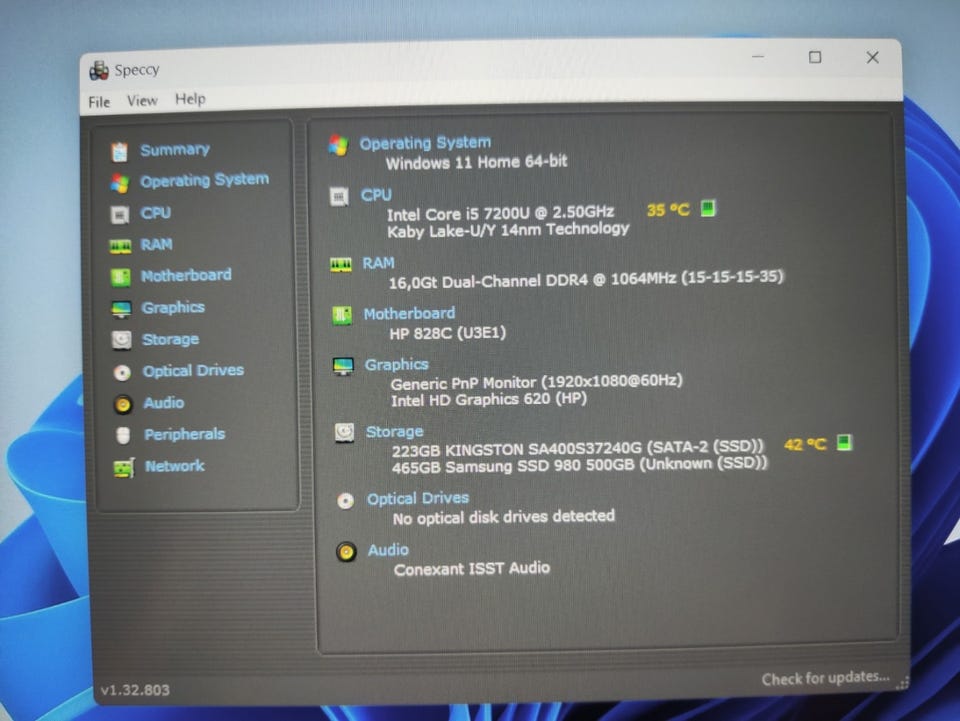Image resolution: width=960 pixels, height=721 pixels.
Task: Select the Operating System flag icon in sidebar
Action: (120, 182)
